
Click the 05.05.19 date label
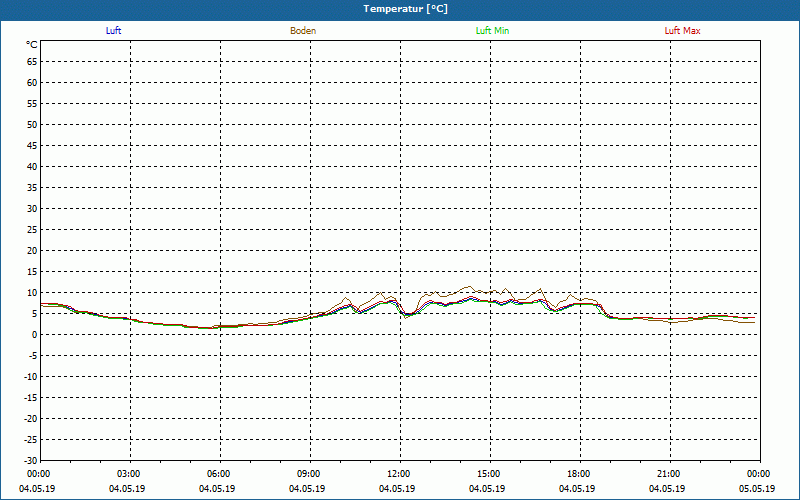coord(757,489)
